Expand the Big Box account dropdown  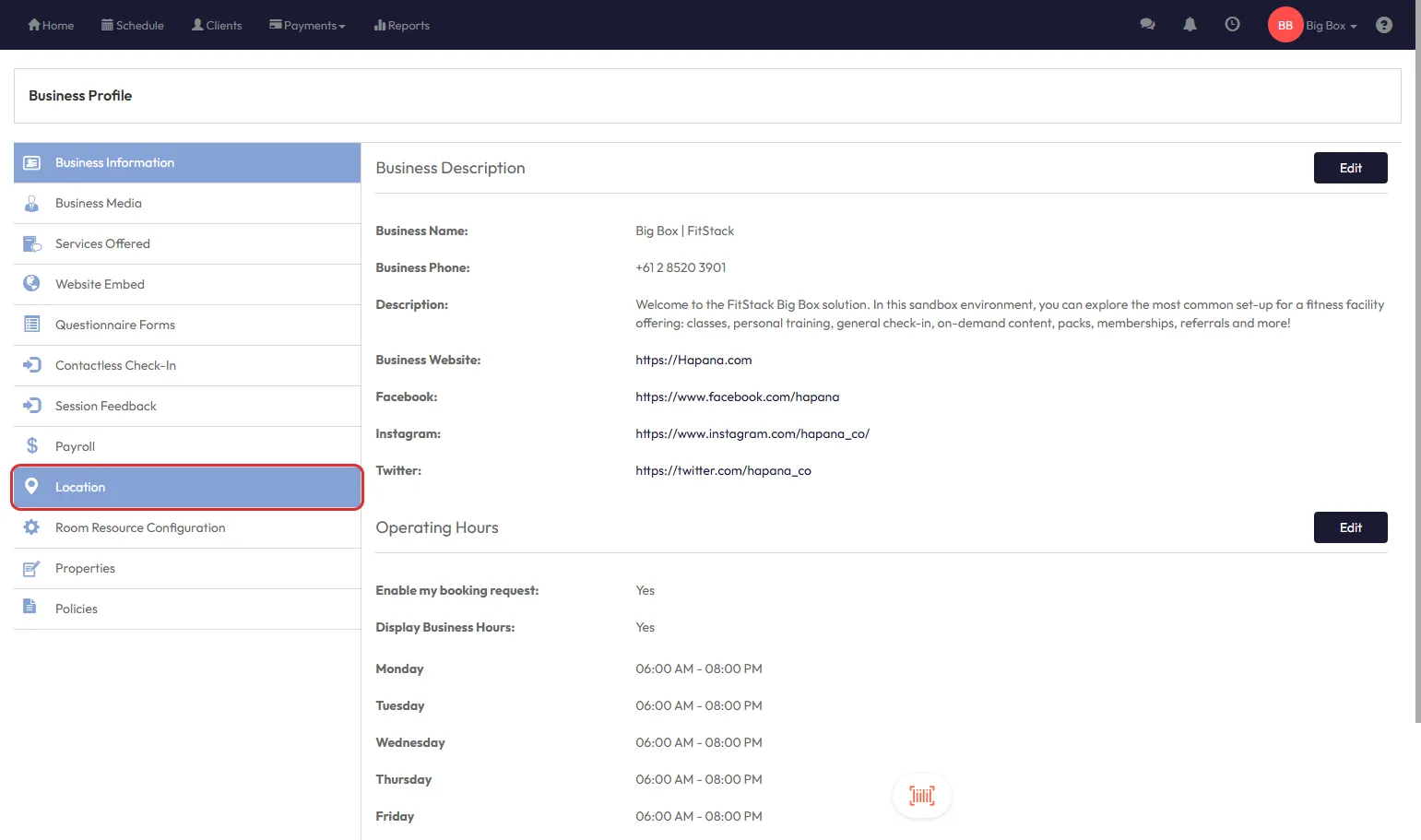1332,26
